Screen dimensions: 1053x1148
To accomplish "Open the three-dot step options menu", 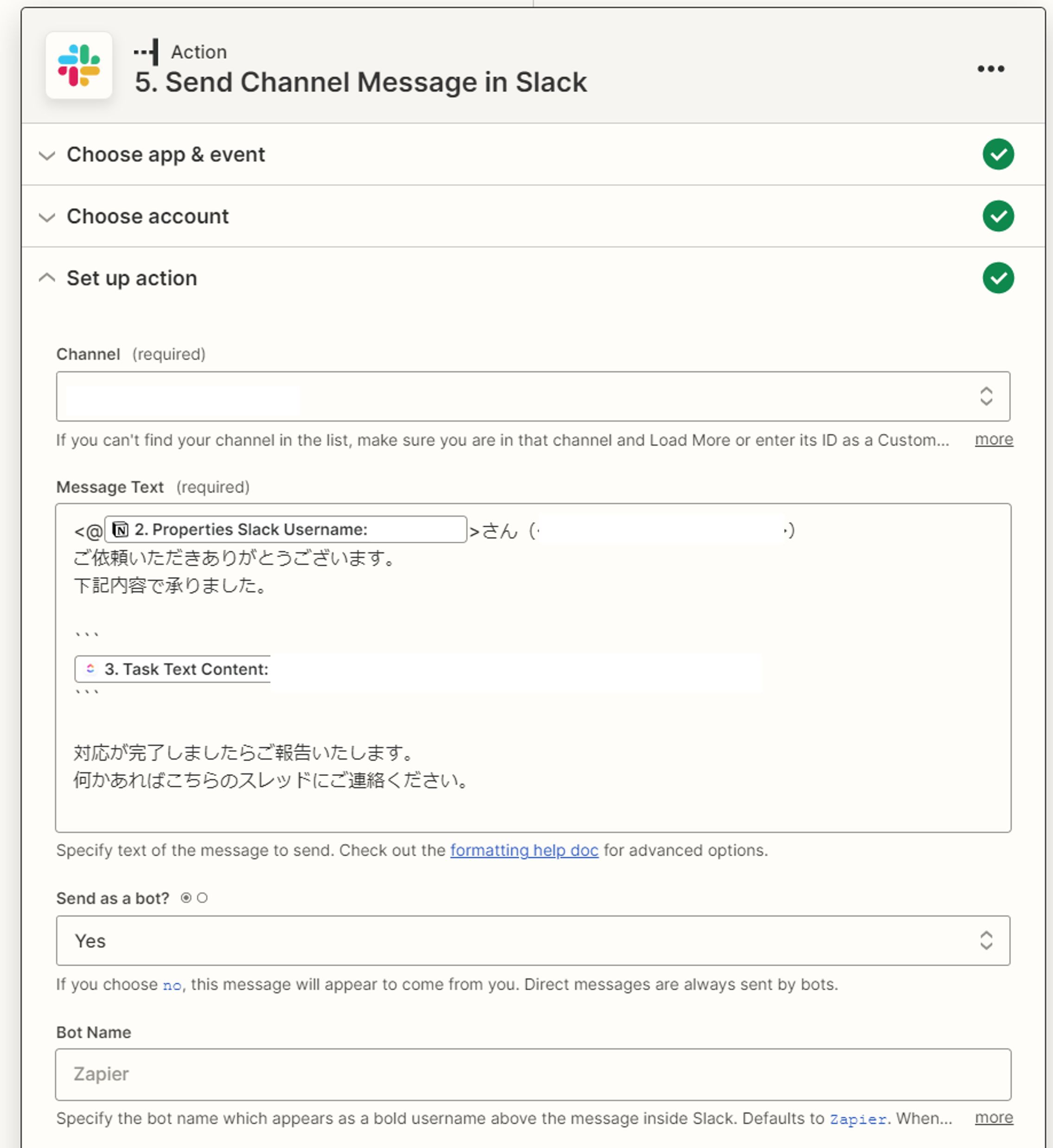I will click(990, 69).
